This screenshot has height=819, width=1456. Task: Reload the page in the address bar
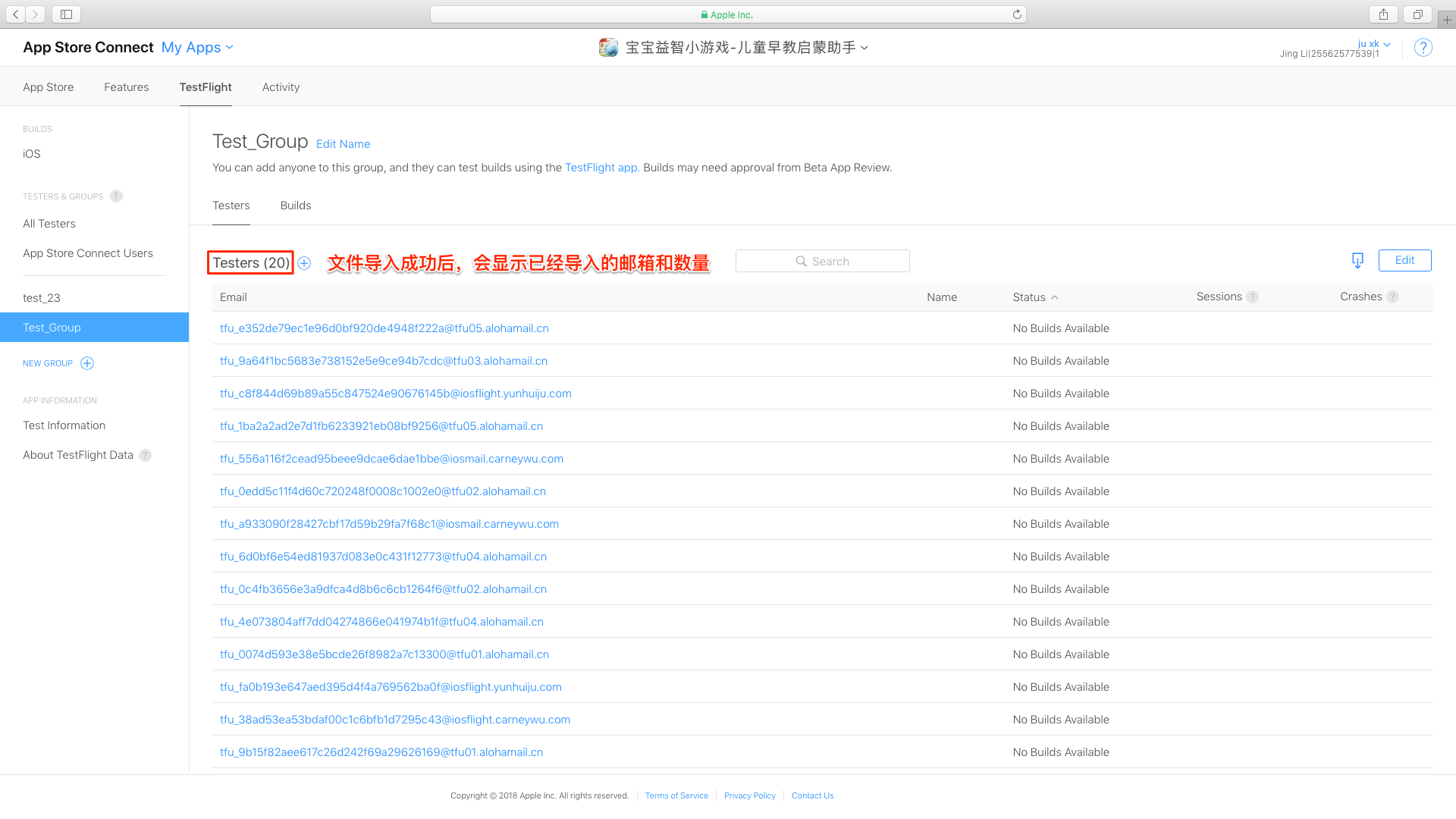tap(1017, 14)
